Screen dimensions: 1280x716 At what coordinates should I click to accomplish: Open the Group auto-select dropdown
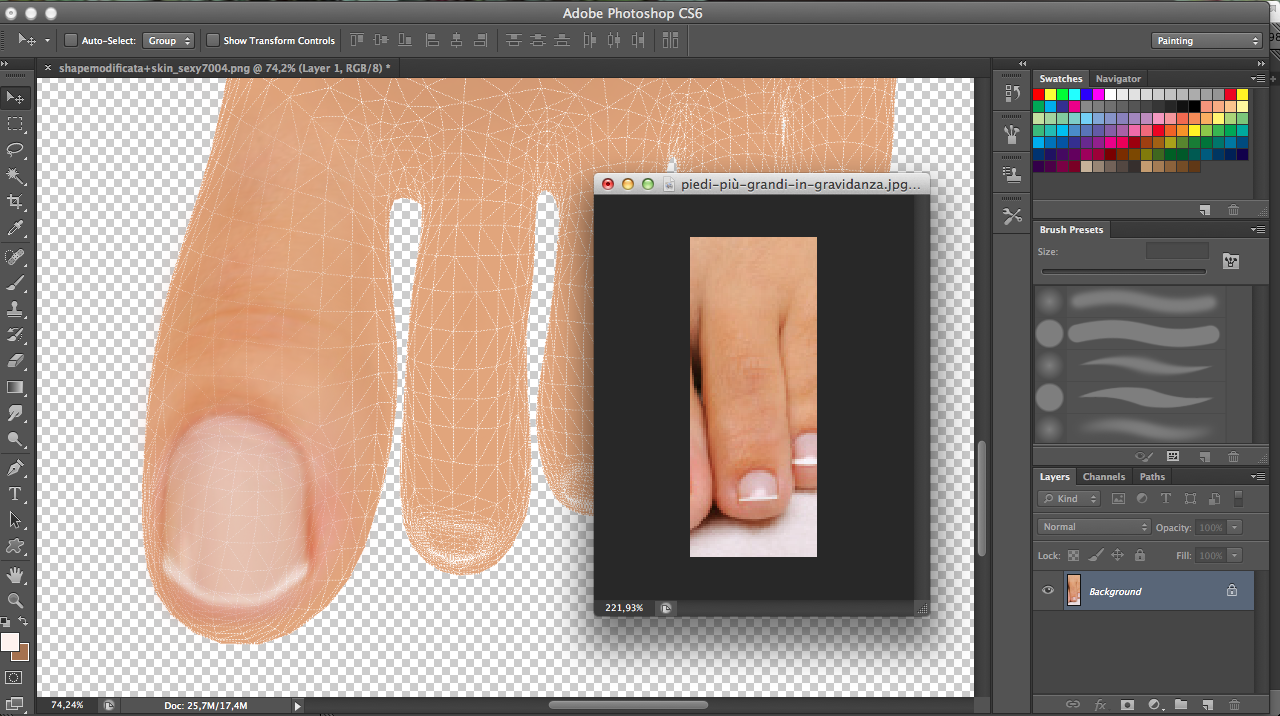pos(168,41)
